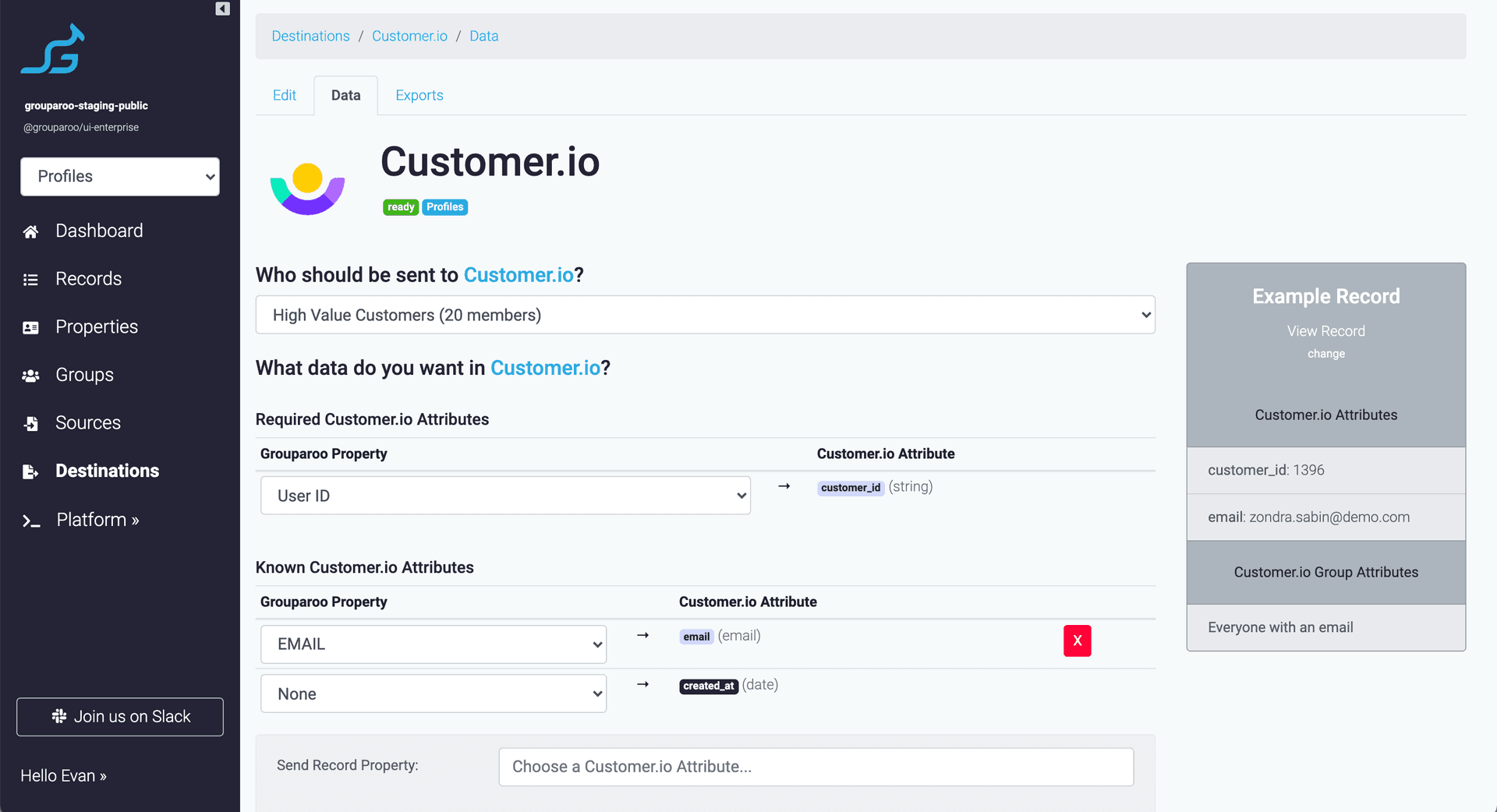Click Required Customer.io Attributes heading
Image resolution: width=1497 pixels, height=812 pixels.
coord(372,419)
